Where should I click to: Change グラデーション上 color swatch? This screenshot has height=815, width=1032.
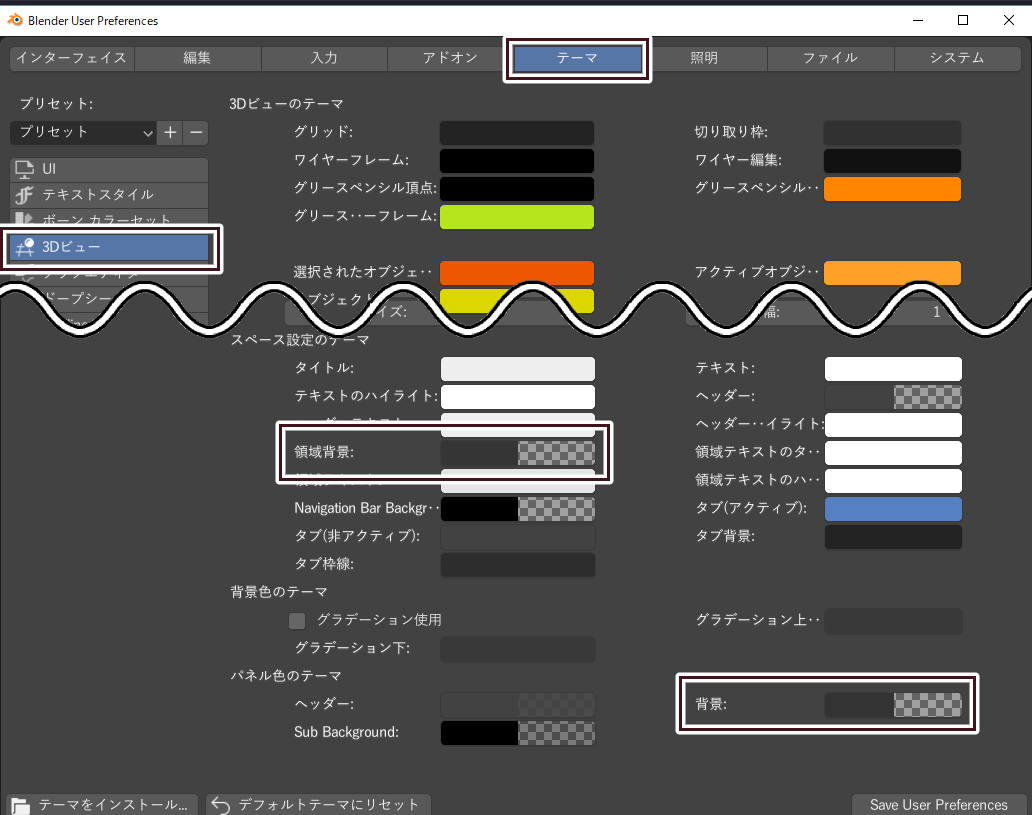[x=893, y=621]
